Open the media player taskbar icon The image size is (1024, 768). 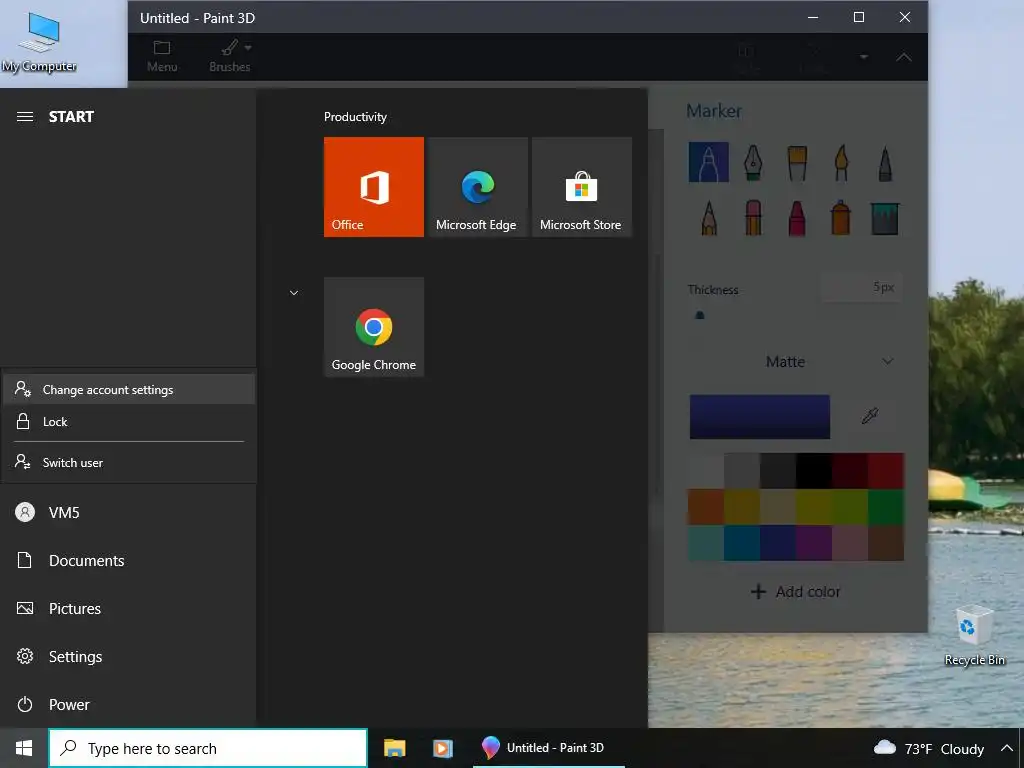coord(443,748)
